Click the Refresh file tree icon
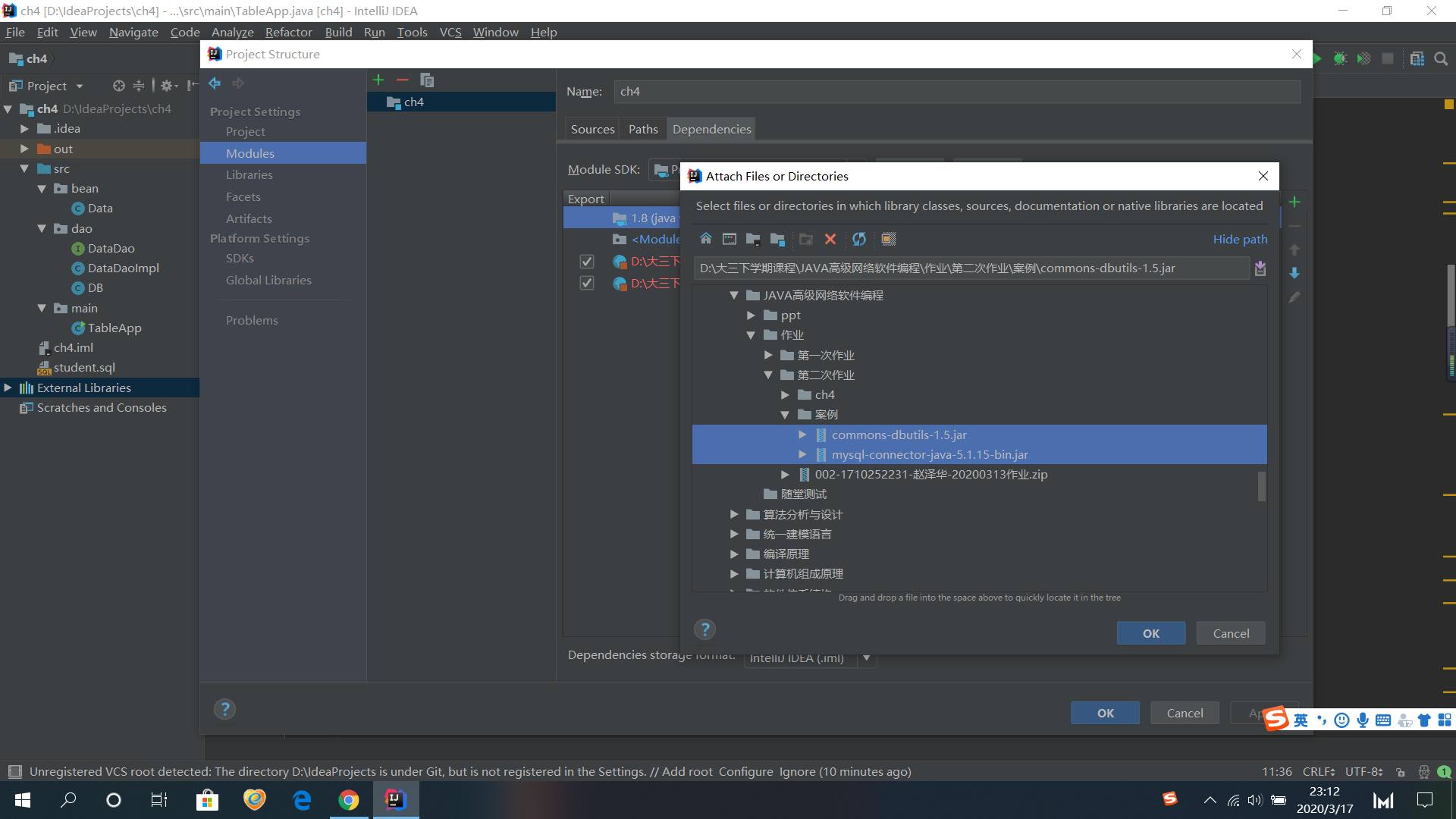1456x819 pixels. click(858, 239)
